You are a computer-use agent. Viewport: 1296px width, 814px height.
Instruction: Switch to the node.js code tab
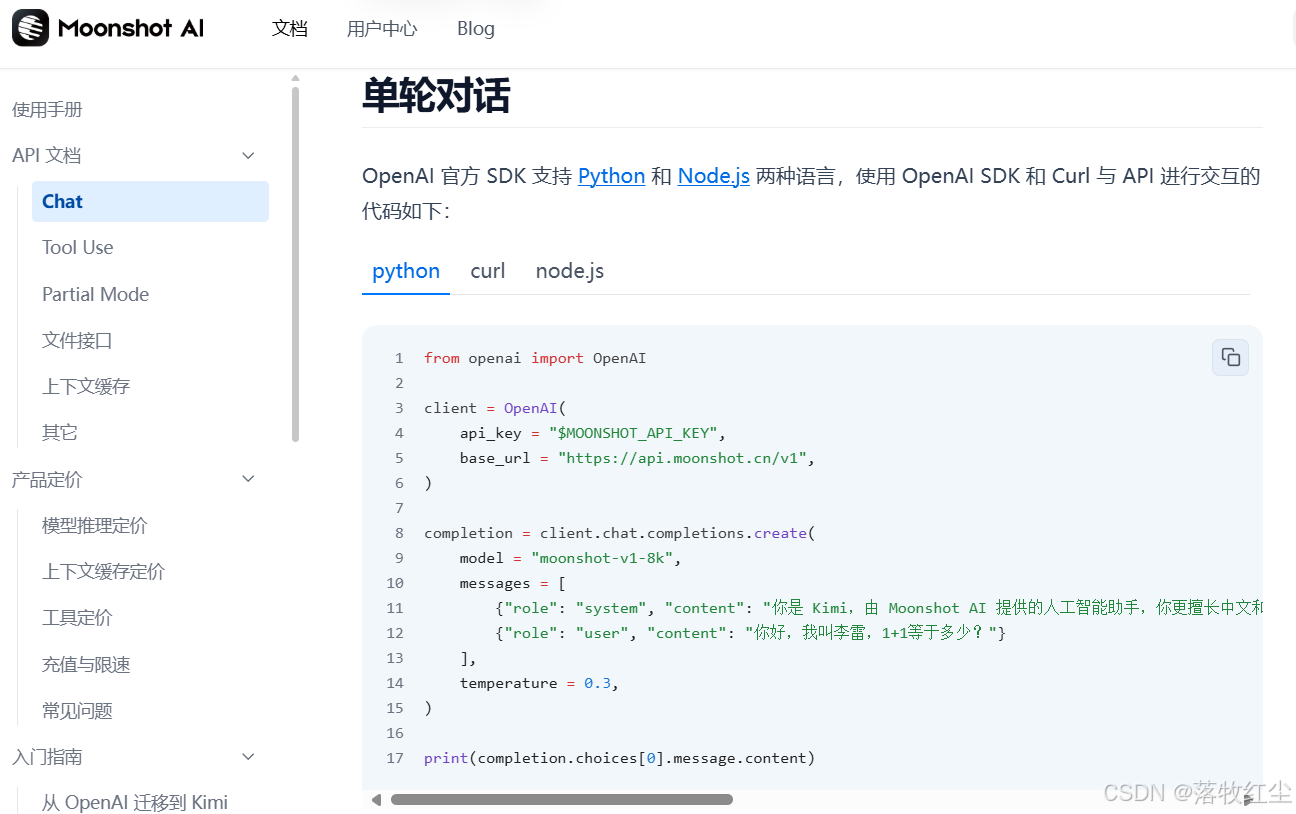point(570,271)
